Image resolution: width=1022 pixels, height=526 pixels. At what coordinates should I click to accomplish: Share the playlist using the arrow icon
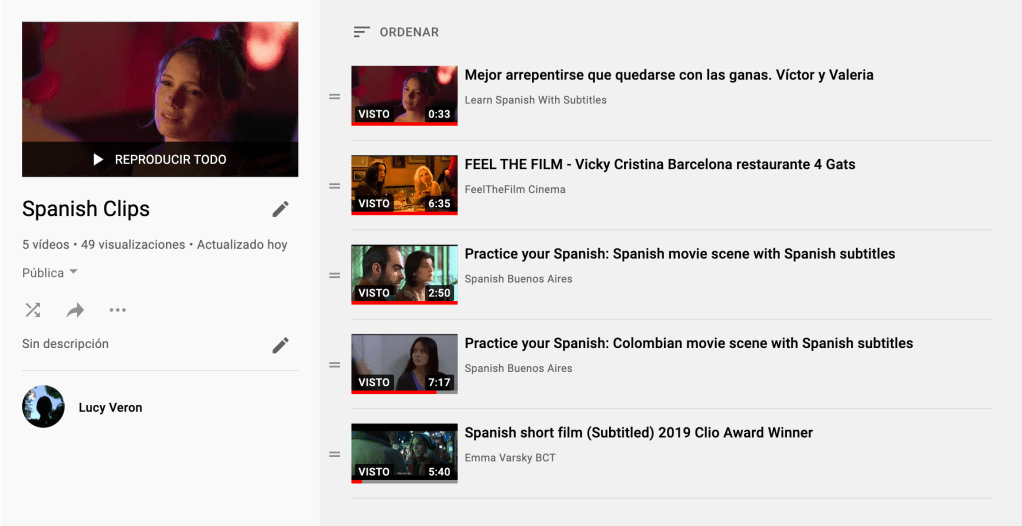75,310
